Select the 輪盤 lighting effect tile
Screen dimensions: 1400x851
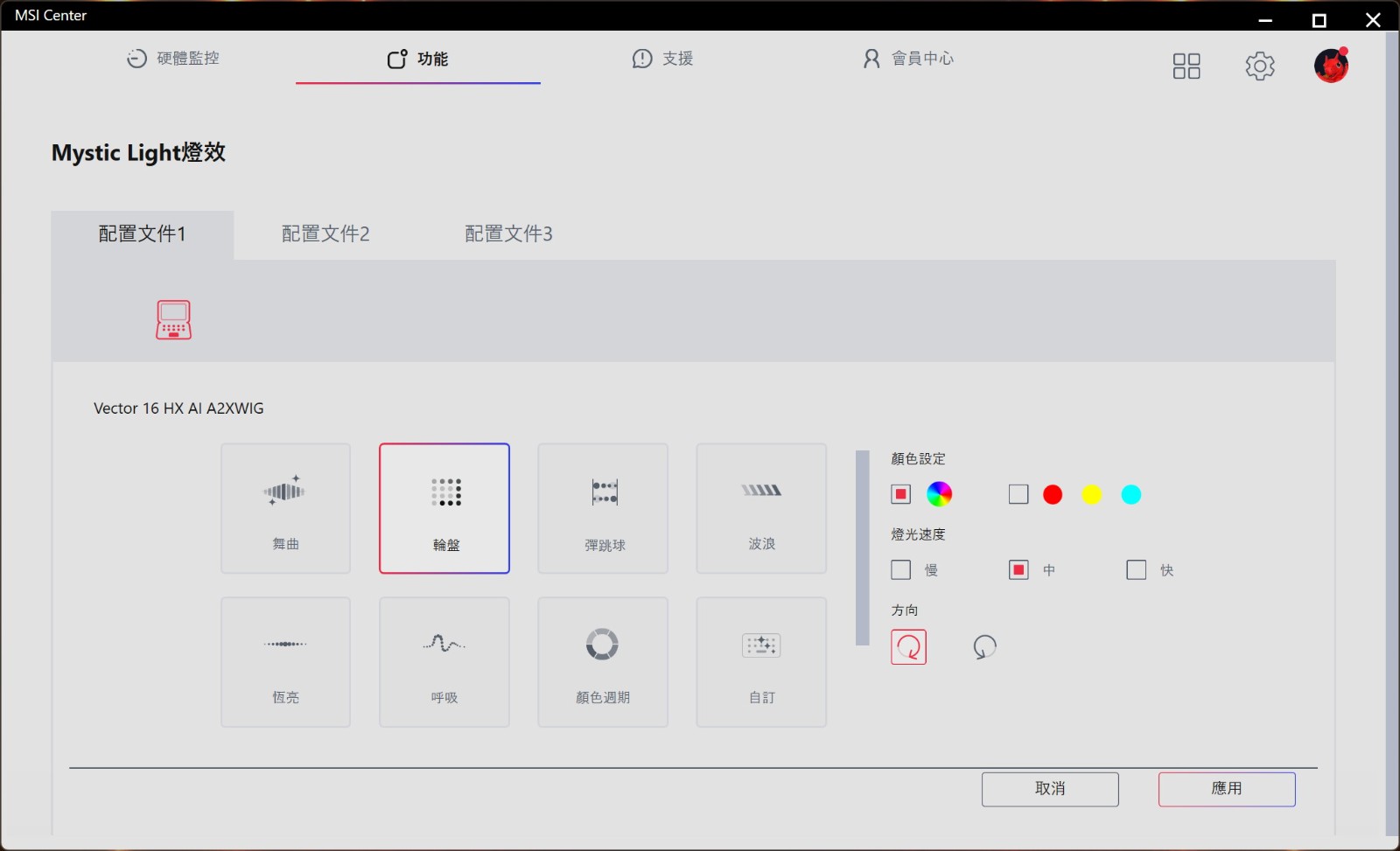click(444, 508)
